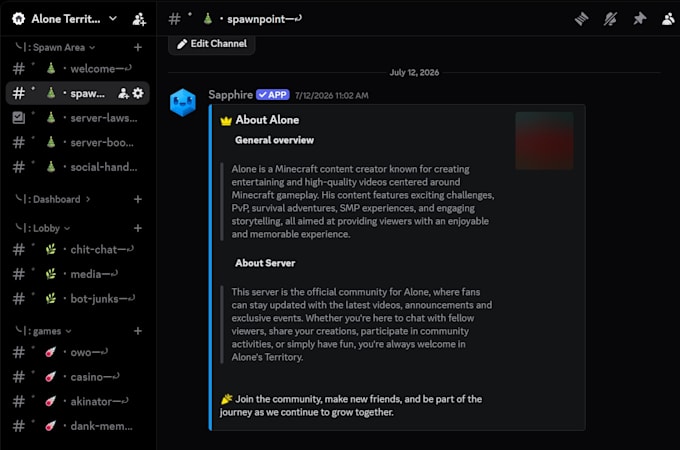Viewport: 680px width, 450px height.
Task: Open the server-boo... channel
Action: pos(78,142)
